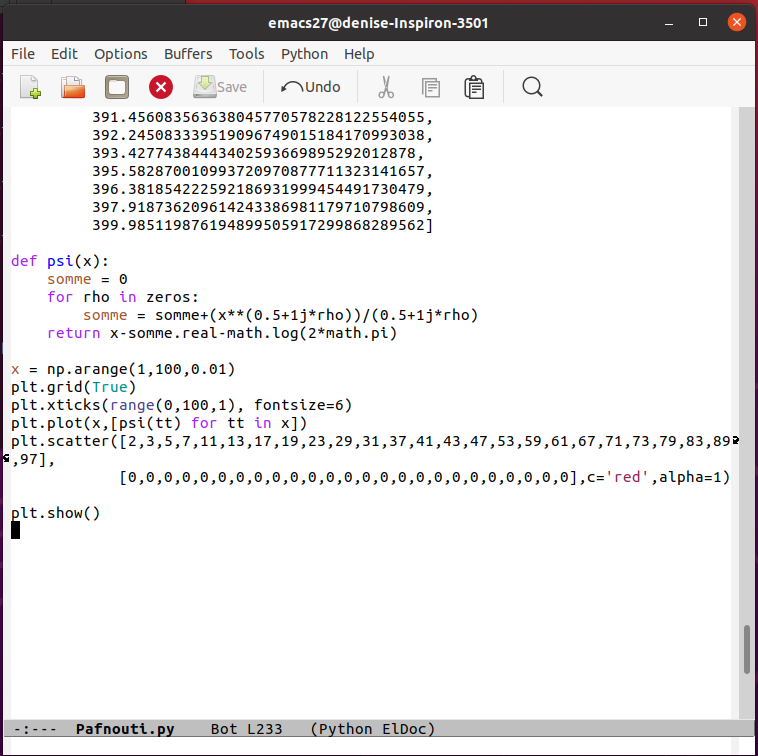This screenshot has width=758, height=756.
Task: Click the Copy toolbar icon
Action: pos(431,87)
